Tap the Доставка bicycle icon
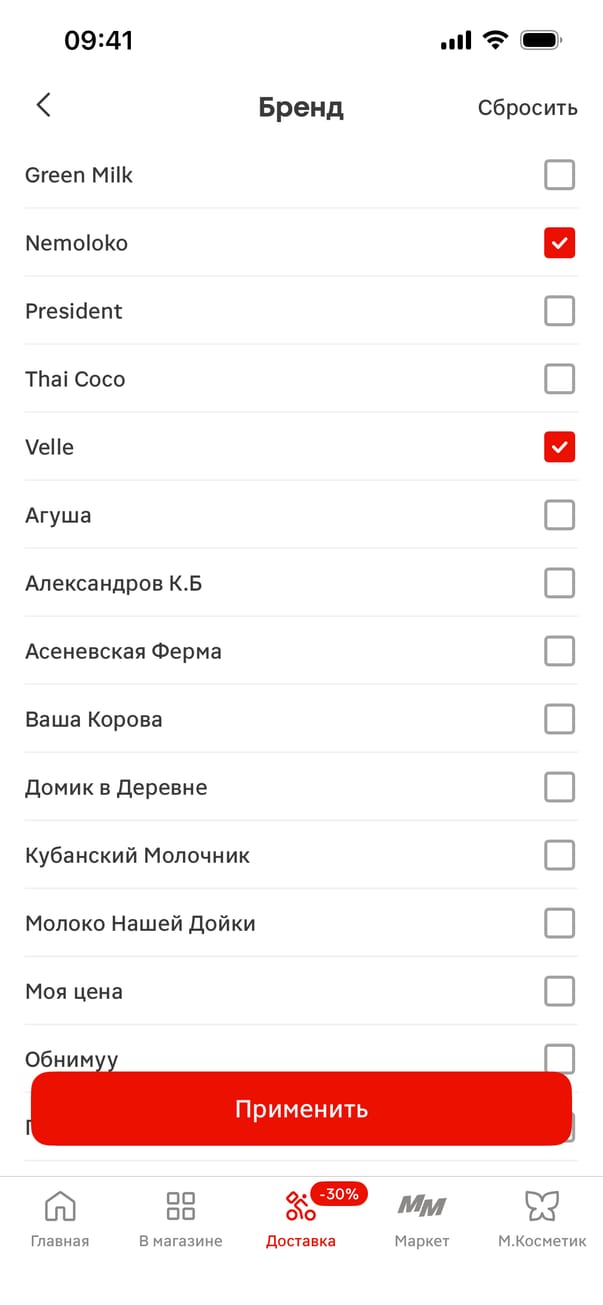The image size is (603, 1305). pos(299,1207)
